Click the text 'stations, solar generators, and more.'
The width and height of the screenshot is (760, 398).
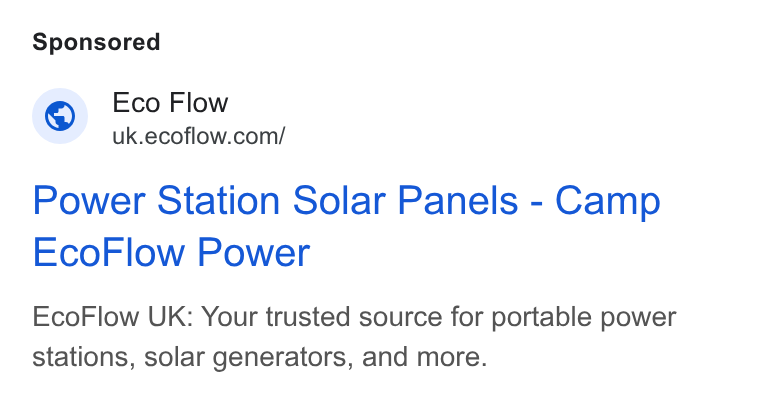pyautogui.click(x=259, y=357)
